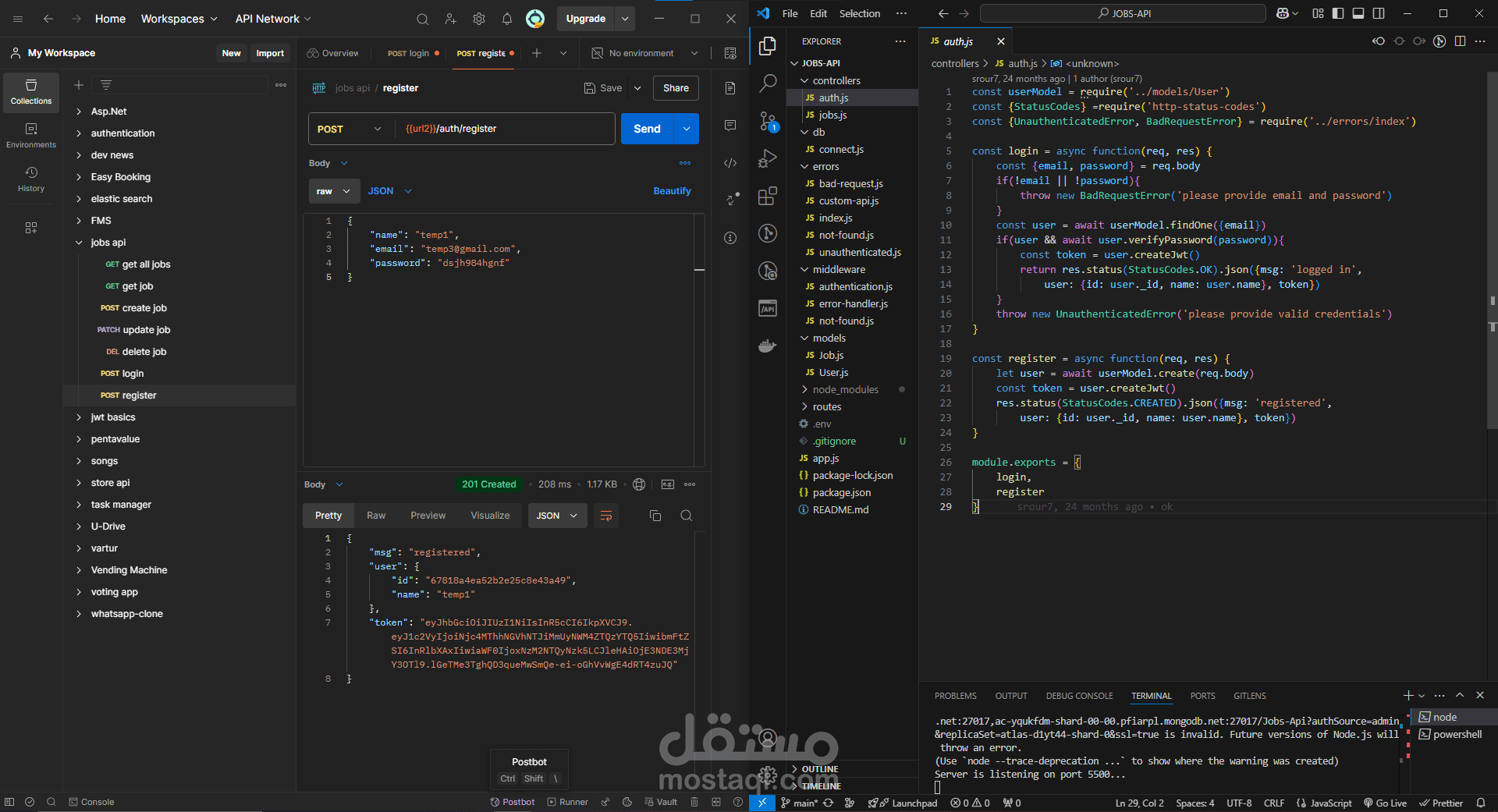Viewport: 1498px width, 812px height.
Task: Open Postman search icon in header
Action: tap(422, 19)
